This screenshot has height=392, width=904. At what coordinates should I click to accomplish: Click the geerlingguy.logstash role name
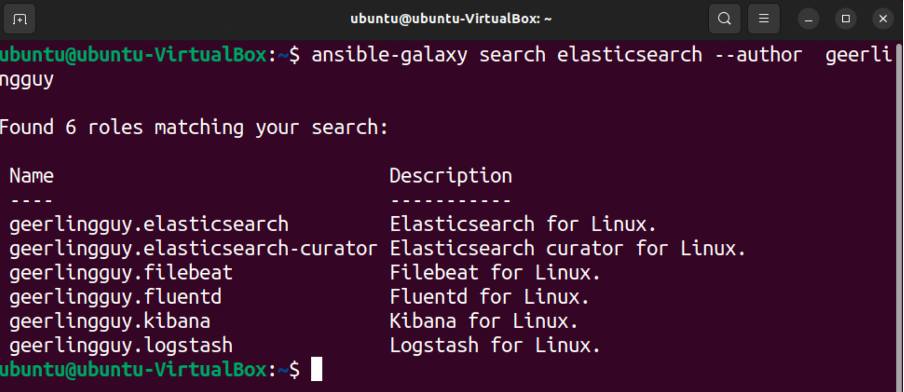121,346
